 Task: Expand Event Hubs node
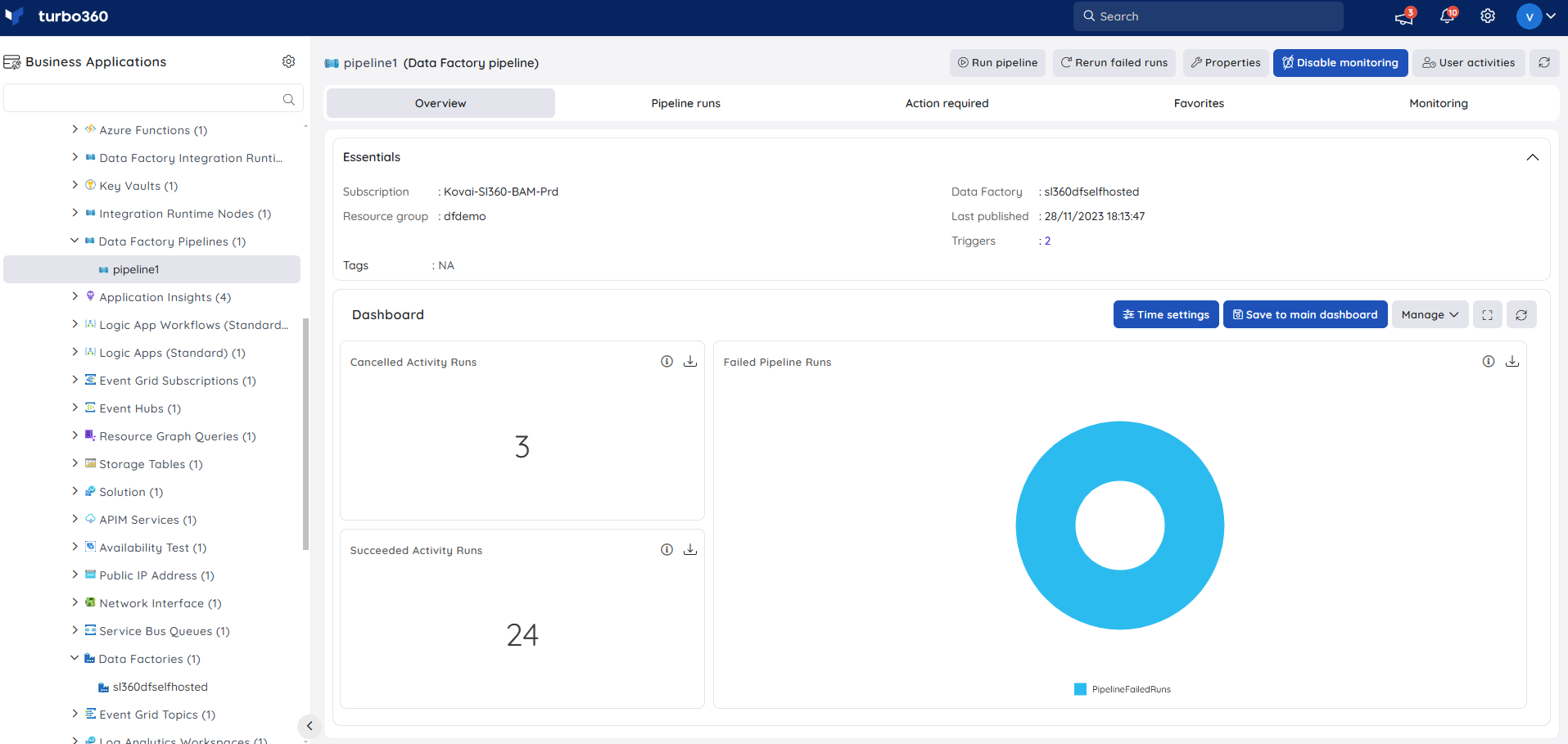click(75, 408)
